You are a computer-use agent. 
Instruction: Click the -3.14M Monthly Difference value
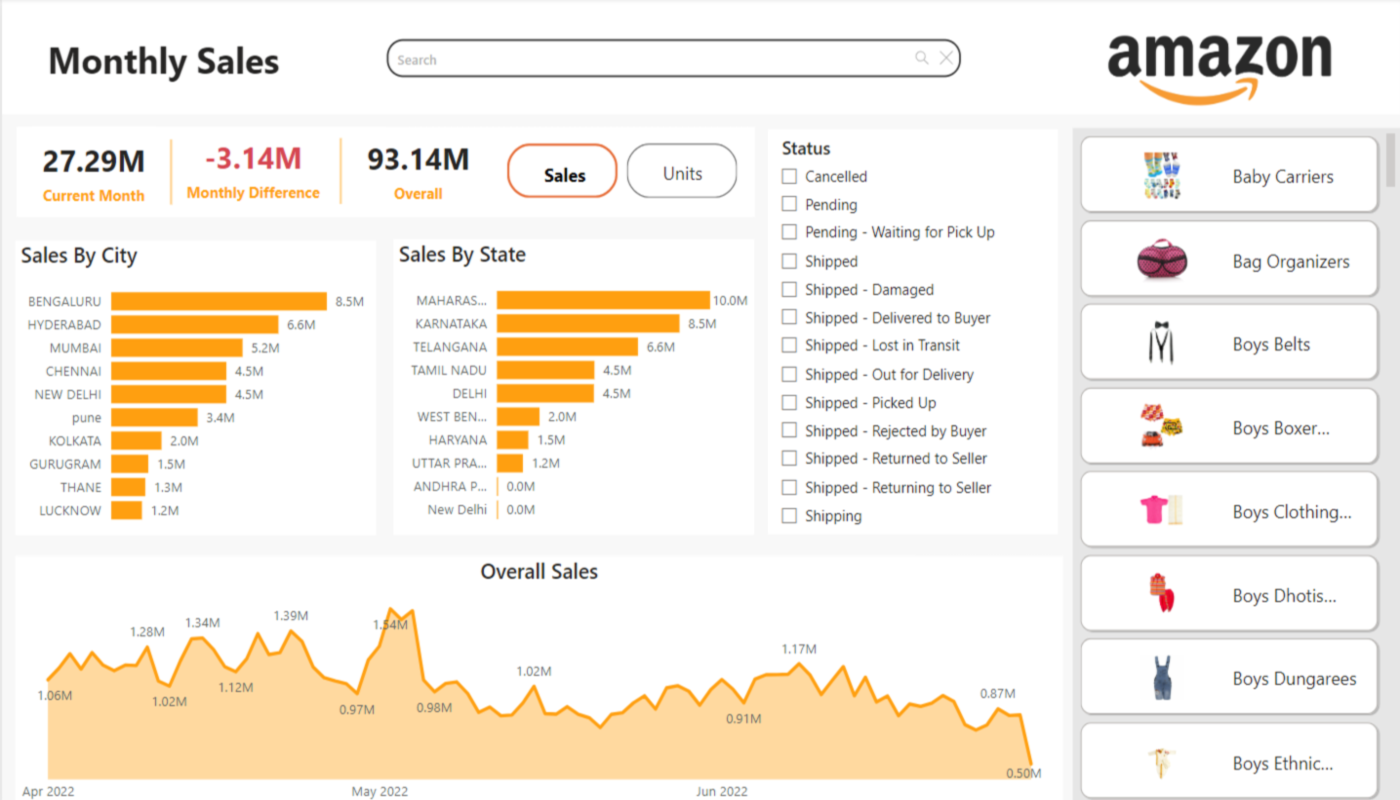tap(253, 158)
